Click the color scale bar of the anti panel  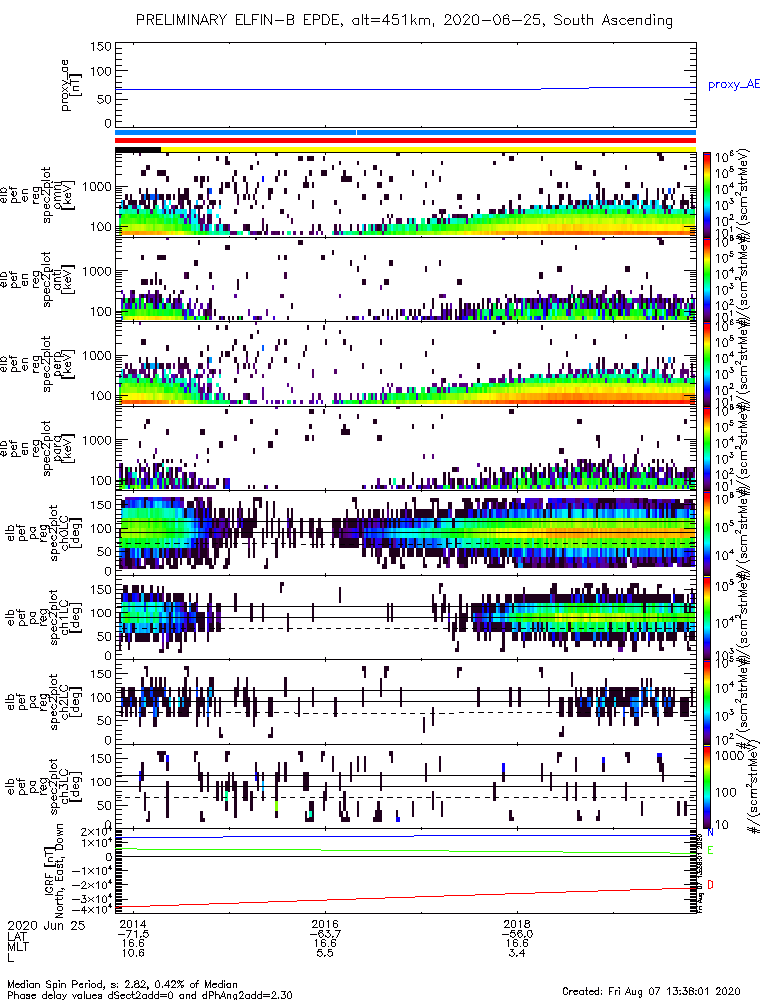pyautogui.click(x=706, y=279)
